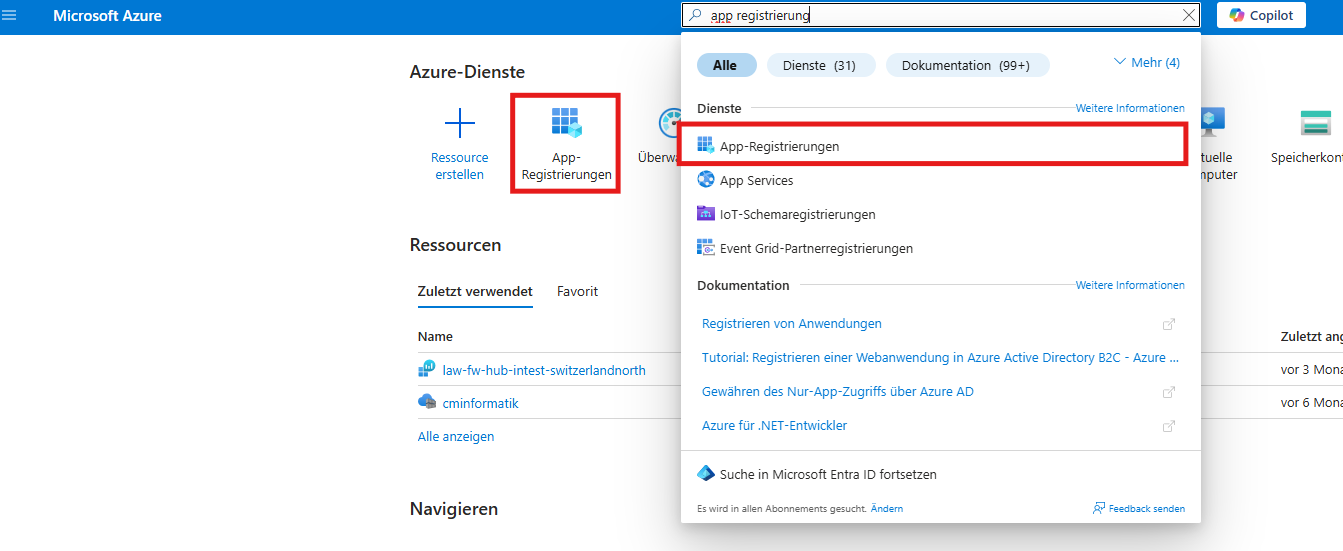Click Feedback senden link
This screenshot has height=551, width=1343.
pyautogui.click(x=1147, y=509)
